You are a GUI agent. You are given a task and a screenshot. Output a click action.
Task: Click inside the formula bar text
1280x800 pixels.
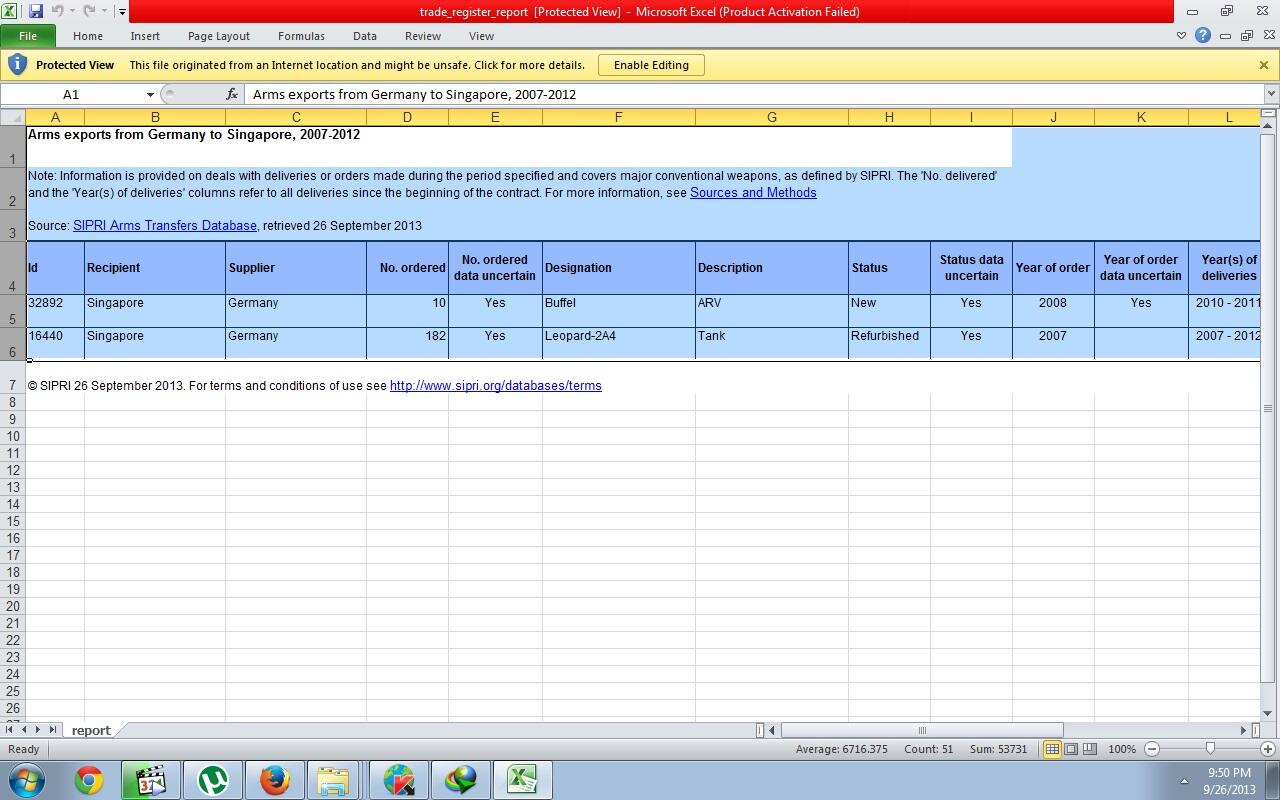click(x=414, y=94)
